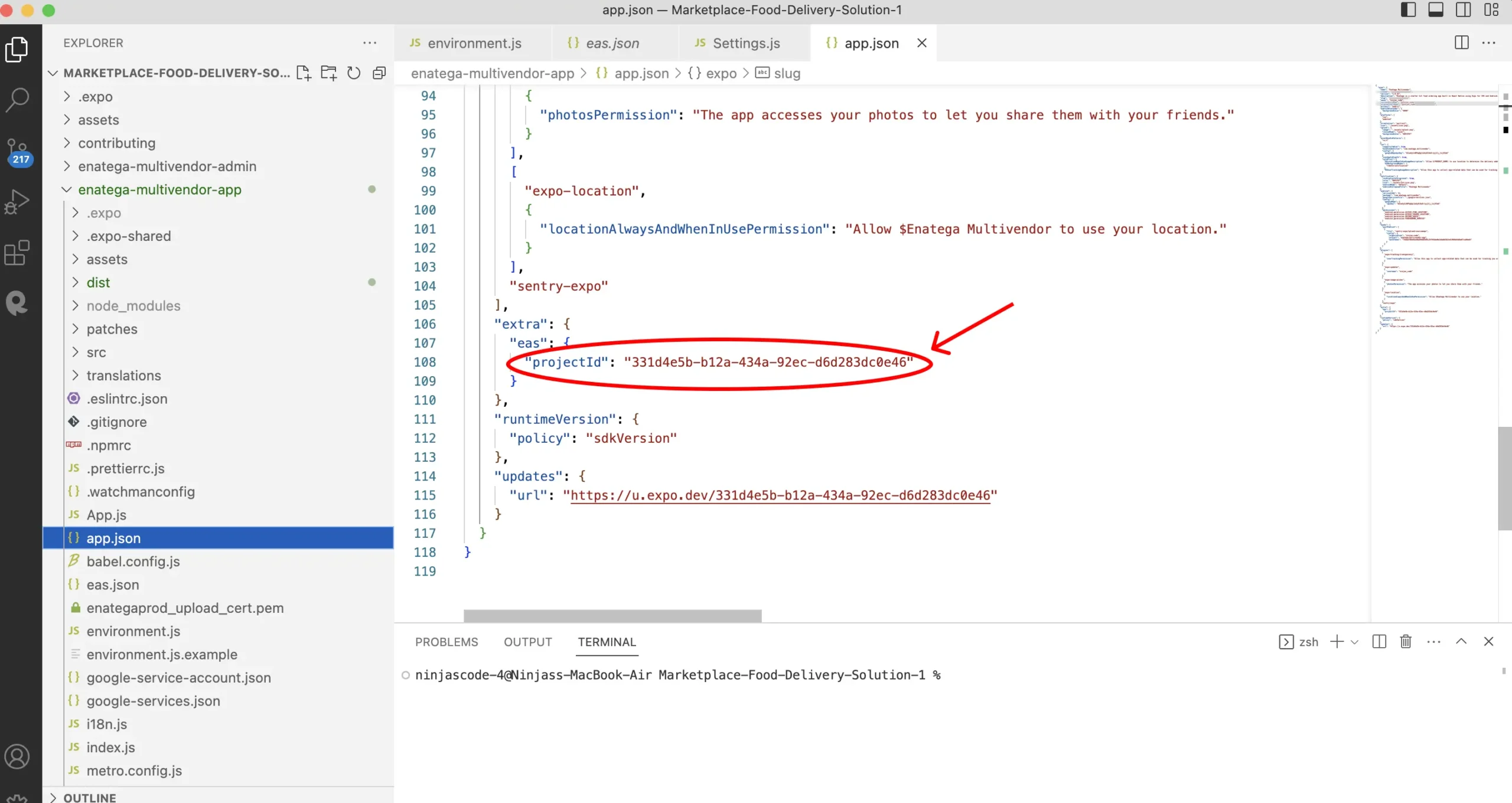Viewport: 1512px width, 803px height.
Task: Switch to the PROBLEMS panel tab
Action: pos(446,642)
